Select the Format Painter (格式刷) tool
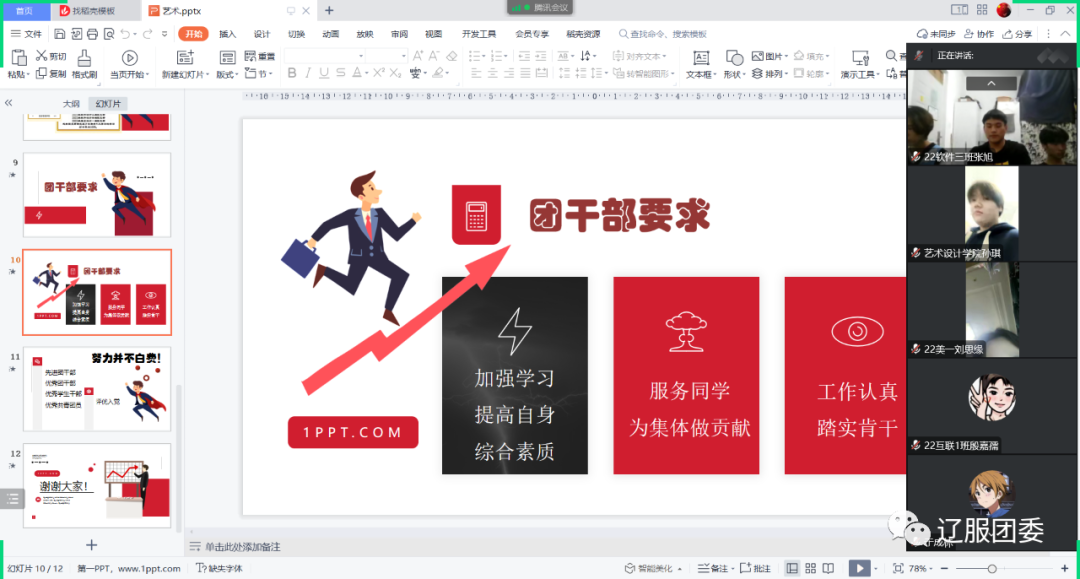1080x579 pixels. pyautogui.click(x=84, y=59)
